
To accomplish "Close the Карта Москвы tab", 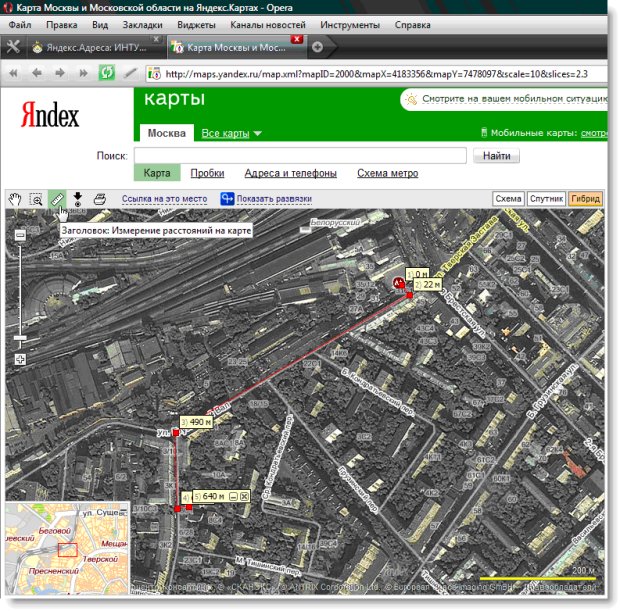I will pyautogui.click(x=297, y=39).
